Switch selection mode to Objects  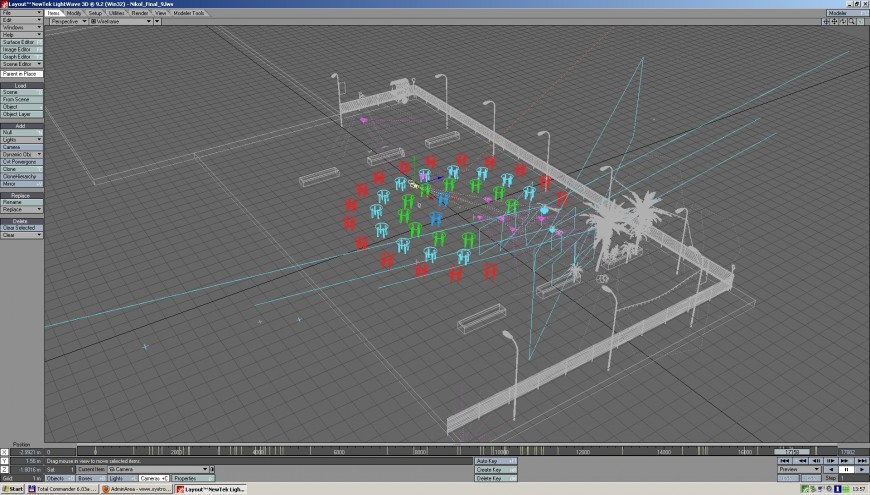tap(58, 478)
